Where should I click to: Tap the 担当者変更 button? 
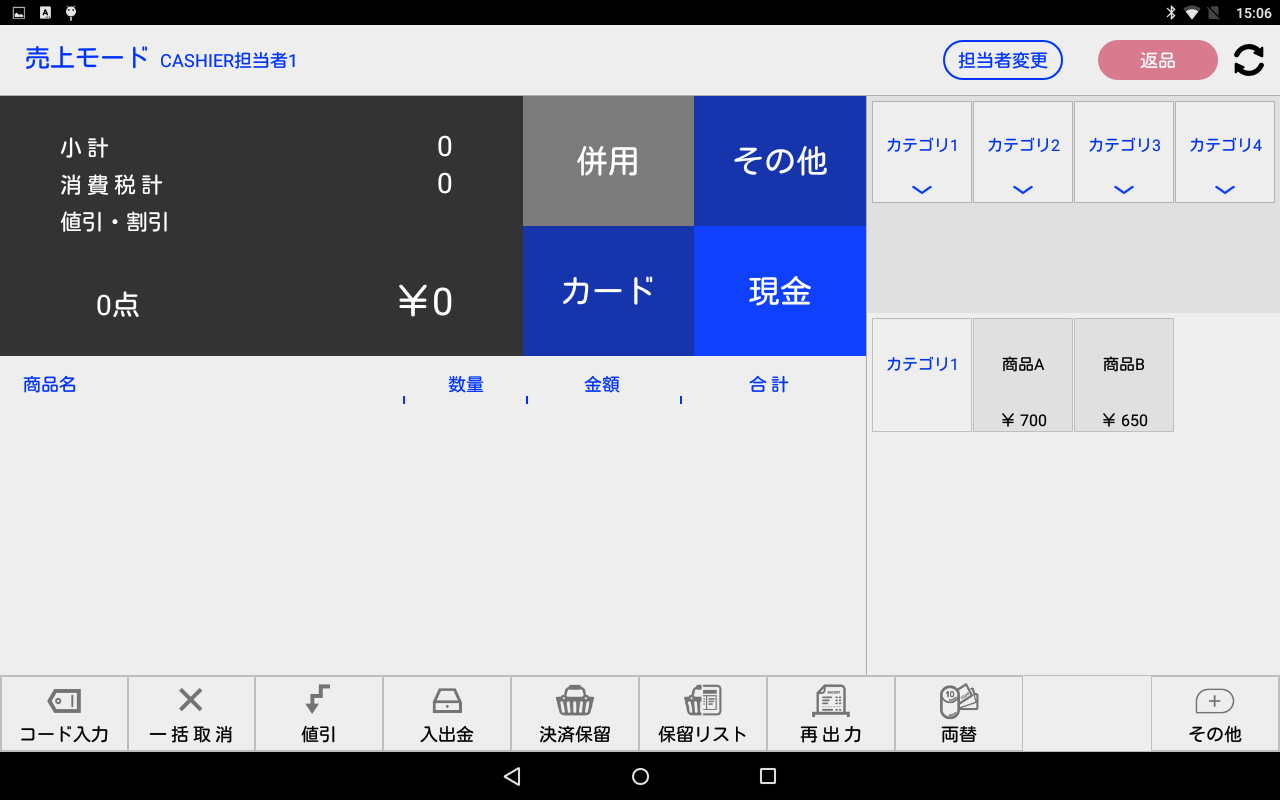pos(1003,60)
